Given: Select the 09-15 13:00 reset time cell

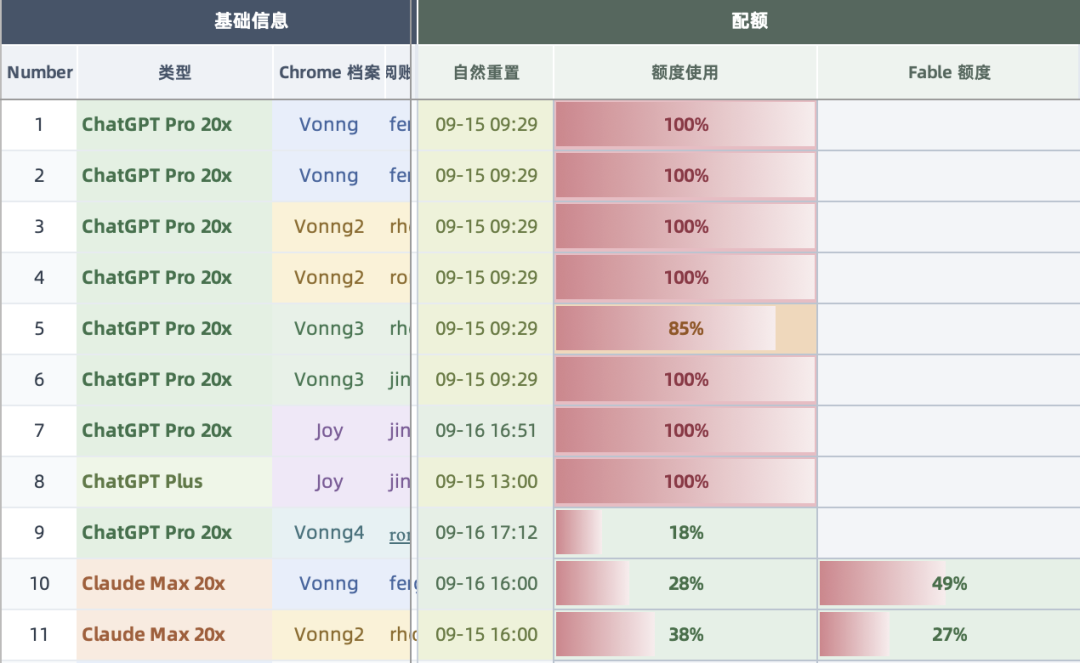Looking at the screenshot, I should (486, 481).
